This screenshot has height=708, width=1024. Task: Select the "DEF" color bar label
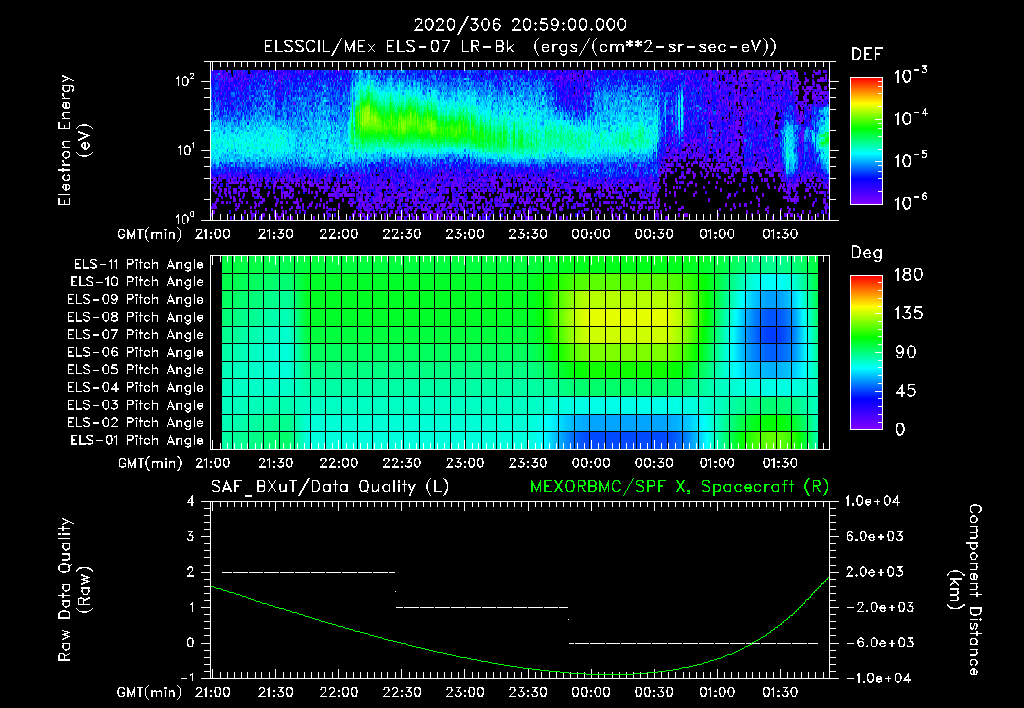867,55
